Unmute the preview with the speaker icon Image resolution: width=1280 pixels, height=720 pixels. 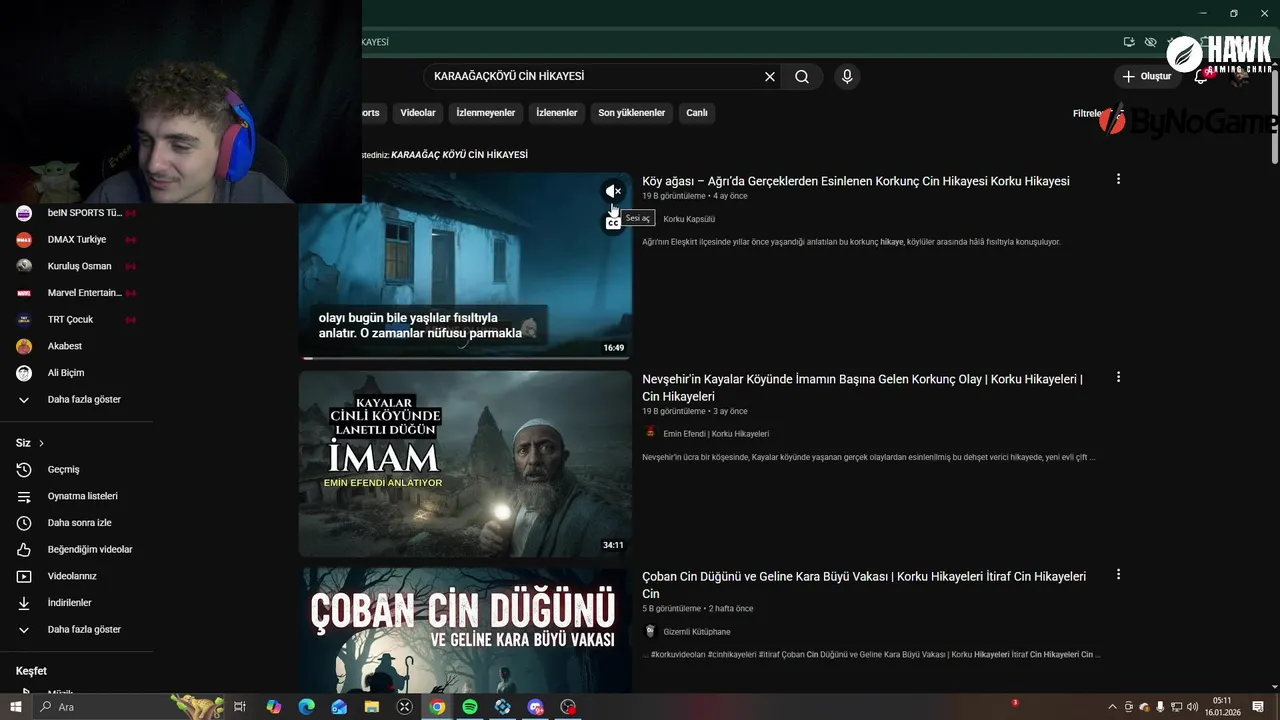(613, 191)
